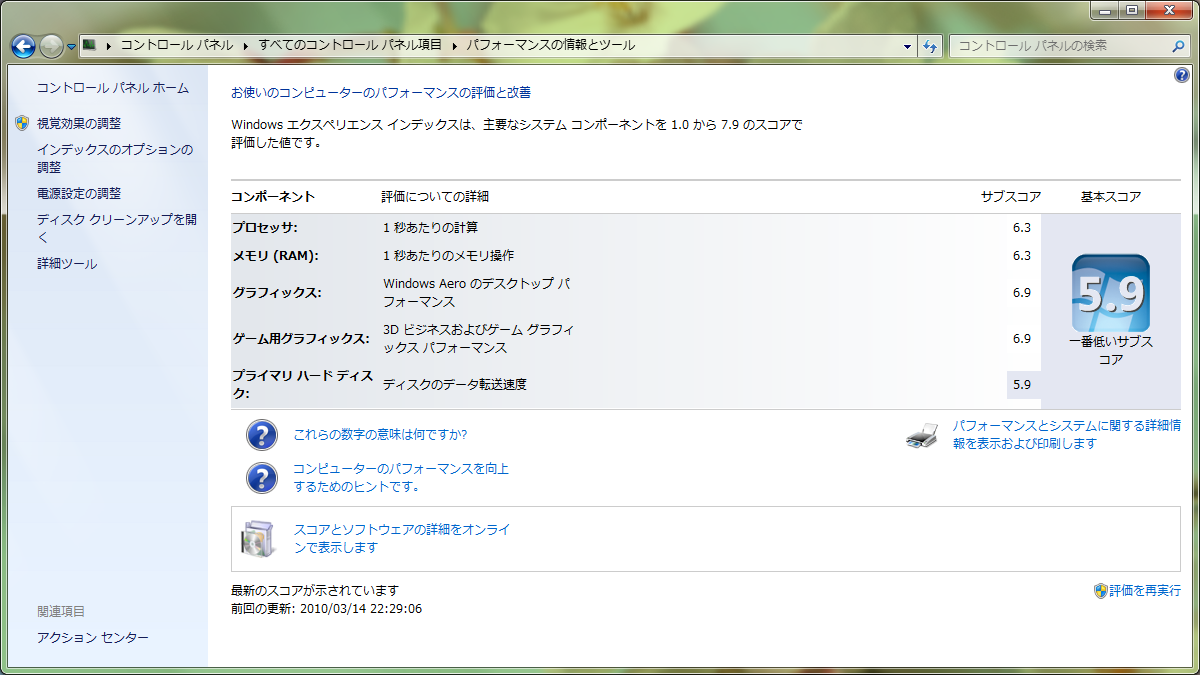Minimize the window
The width and height of the screenshot is (1200, 675).
point(1105,9)
